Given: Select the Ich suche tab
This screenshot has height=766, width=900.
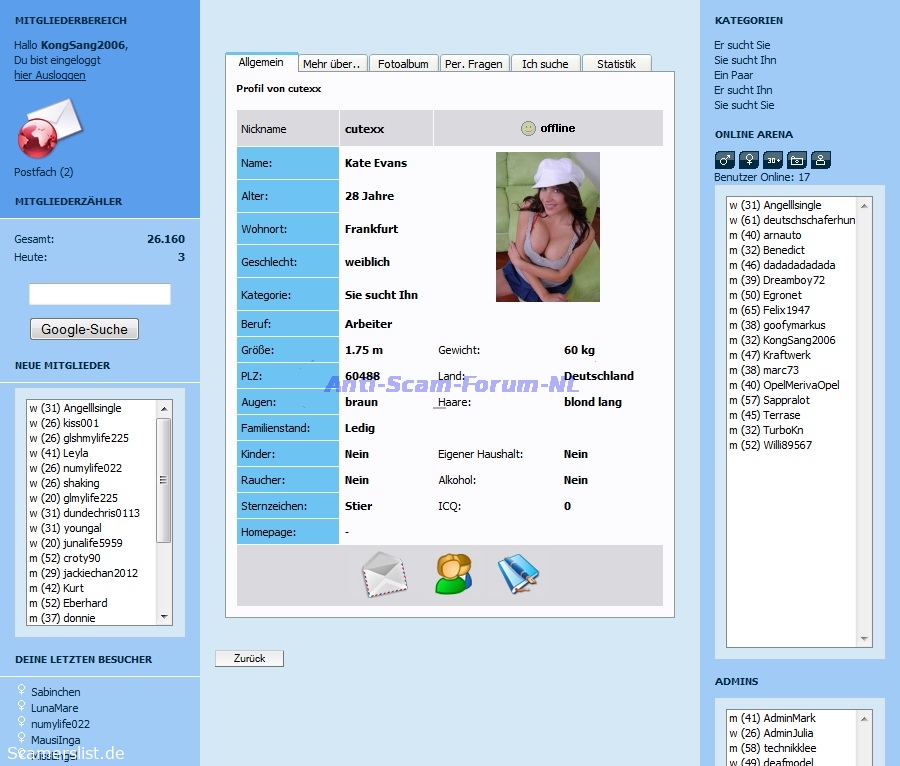Looking at the screenshot, I should pos(545,64).
